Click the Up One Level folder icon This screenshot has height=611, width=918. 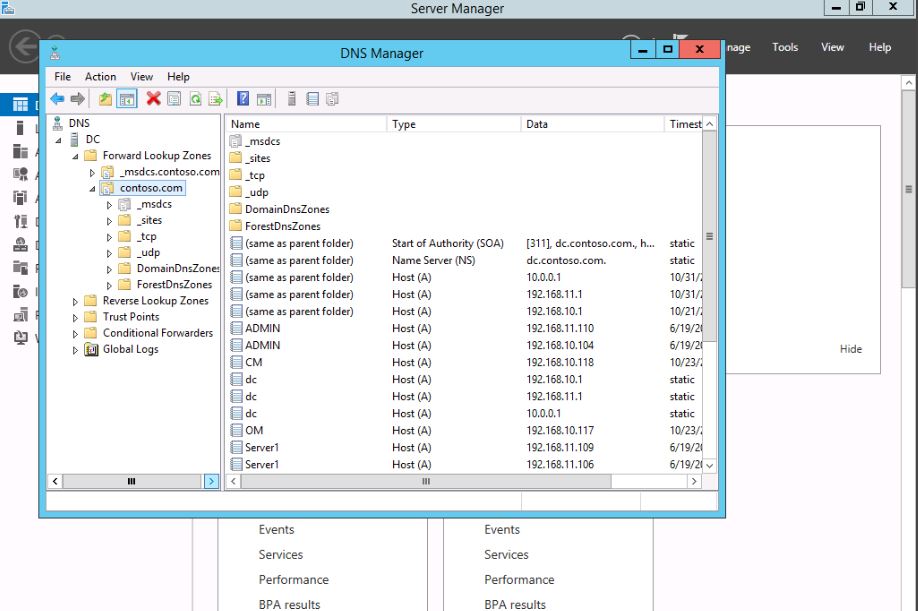105,99
